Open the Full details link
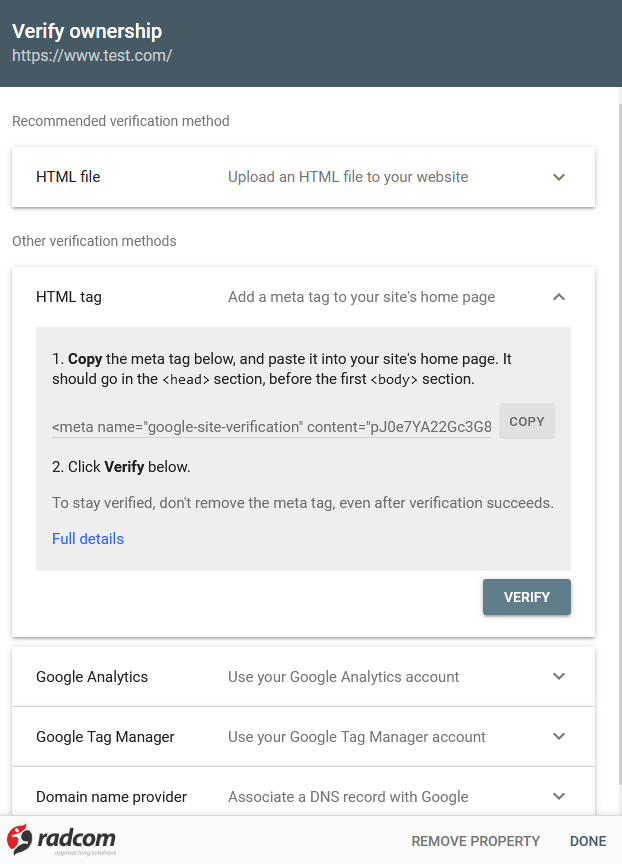 pos(87,538)
